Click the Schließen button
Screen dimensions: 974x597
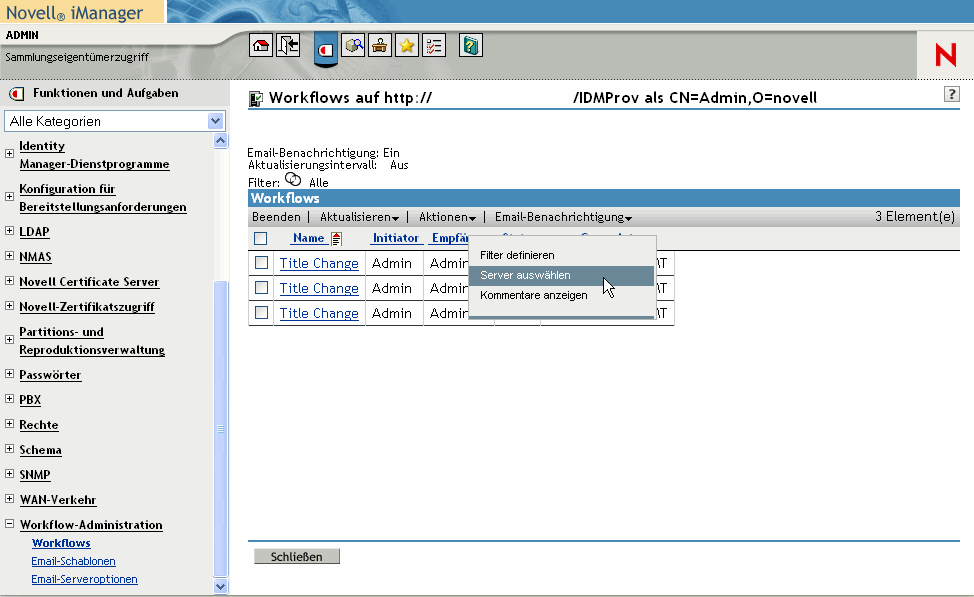(x=296, y=557)
